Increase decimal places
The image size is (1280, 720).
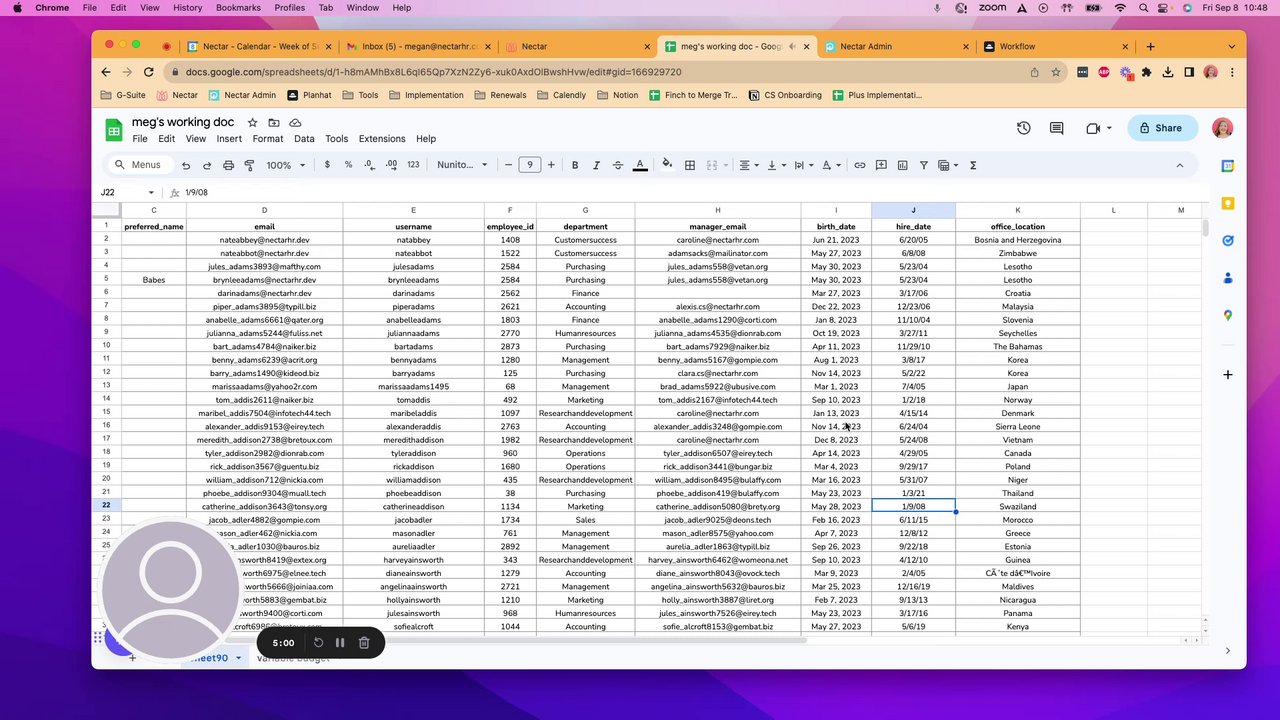click(x=391, y=165)
